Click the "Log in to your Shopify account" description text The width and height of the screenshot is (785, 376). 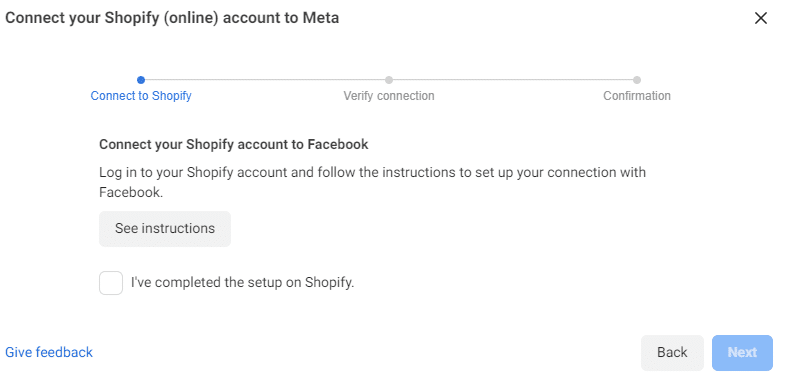point(372,182)
